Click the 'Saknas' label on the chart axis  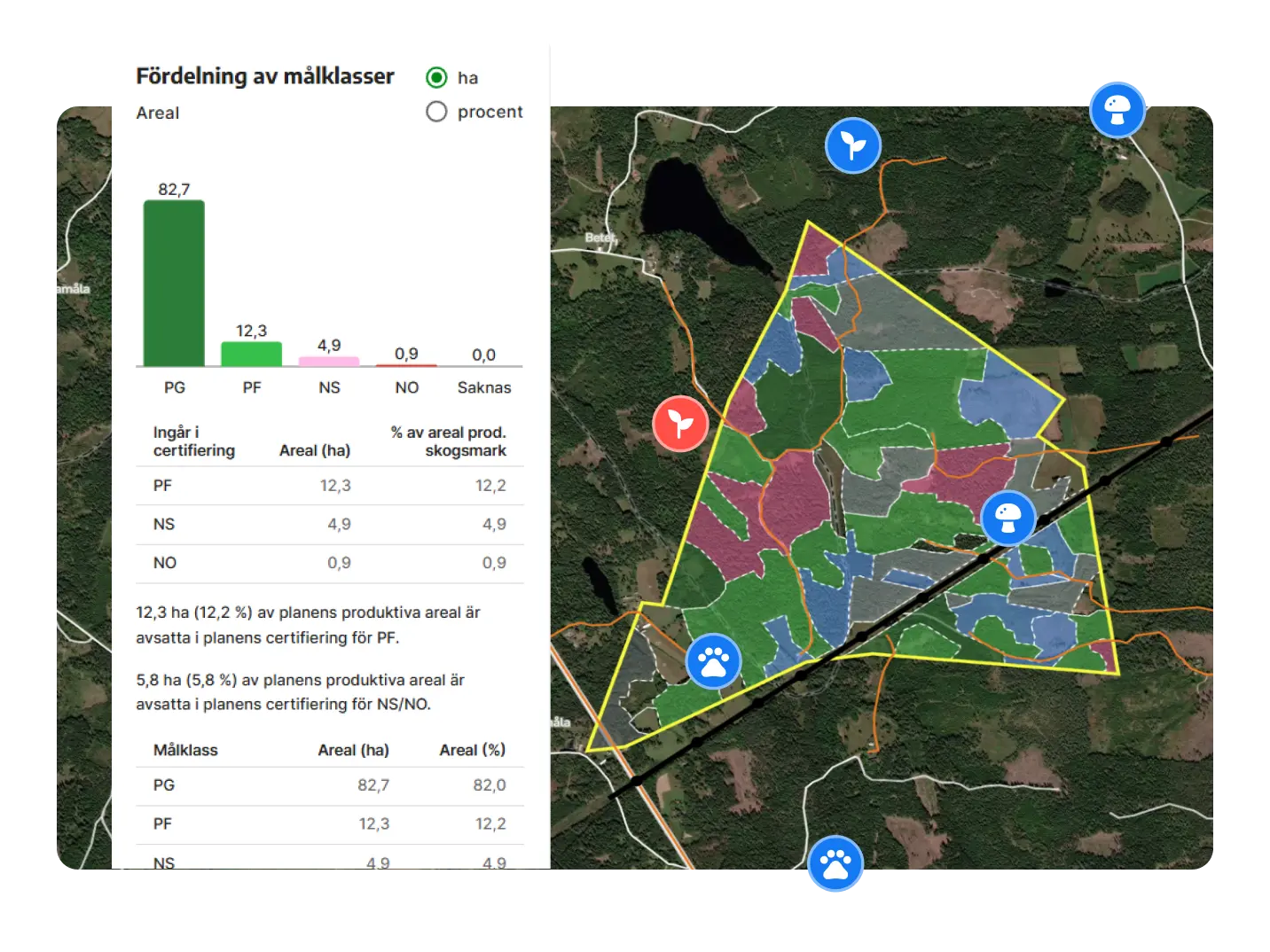point(484,387)
